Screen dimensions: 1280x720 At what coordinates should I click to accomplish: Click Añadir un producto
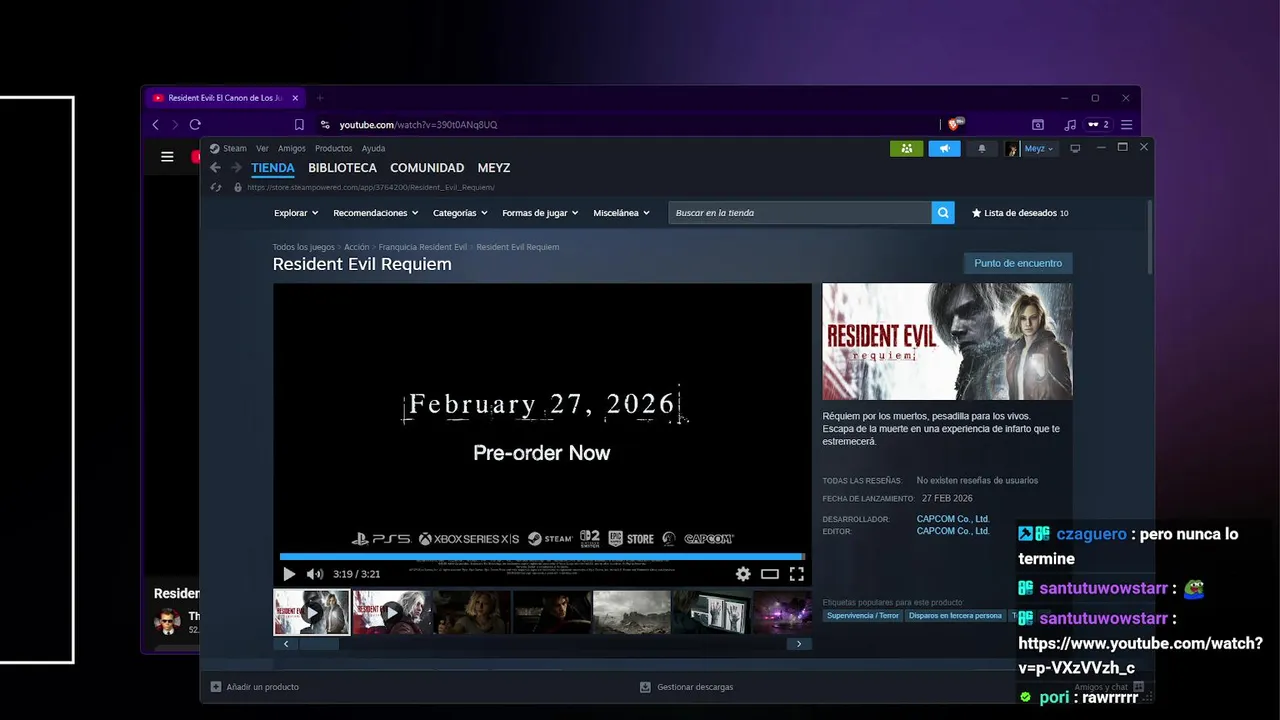255,687
